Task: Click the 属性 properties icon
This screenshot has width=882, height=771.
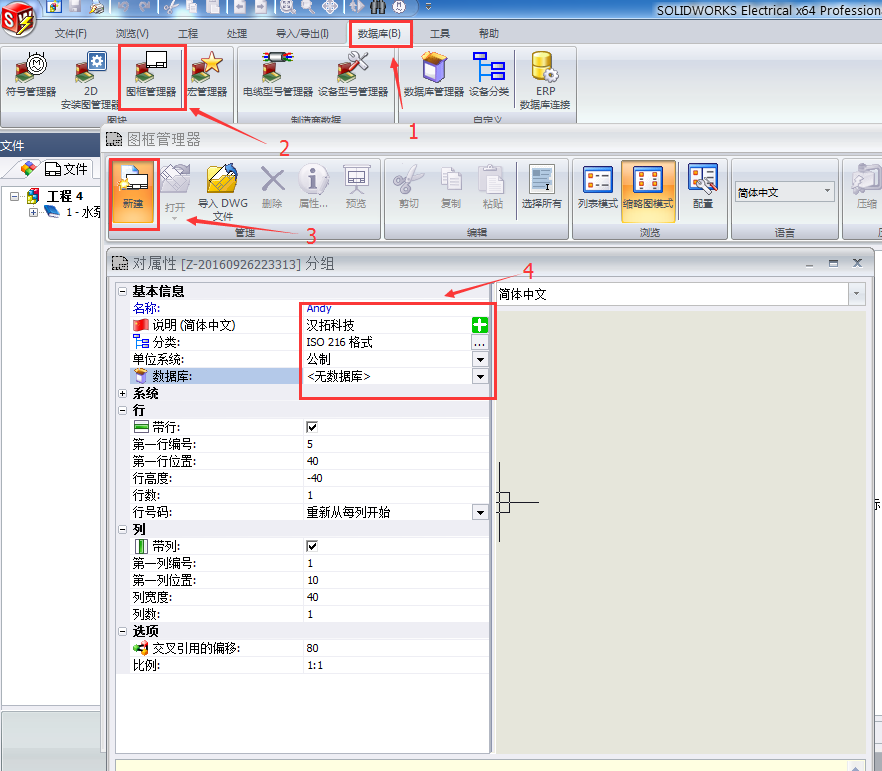Action: click(x=313, y=187)
